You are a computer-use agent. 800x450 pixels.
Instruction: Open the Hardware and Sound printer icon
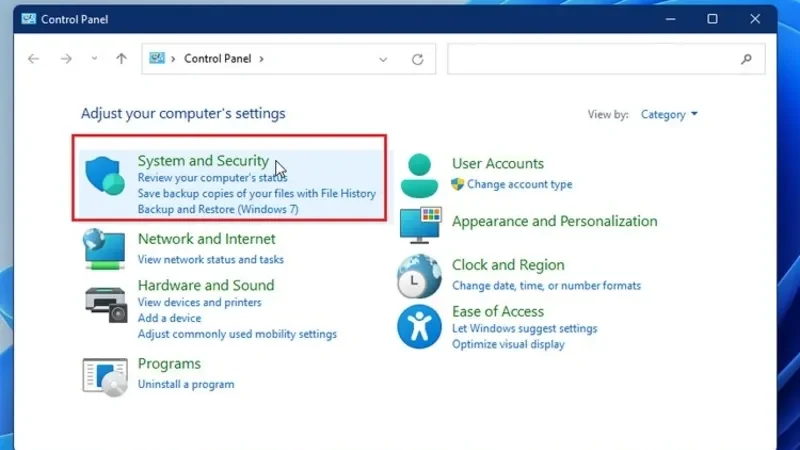[x=106, y=305]
